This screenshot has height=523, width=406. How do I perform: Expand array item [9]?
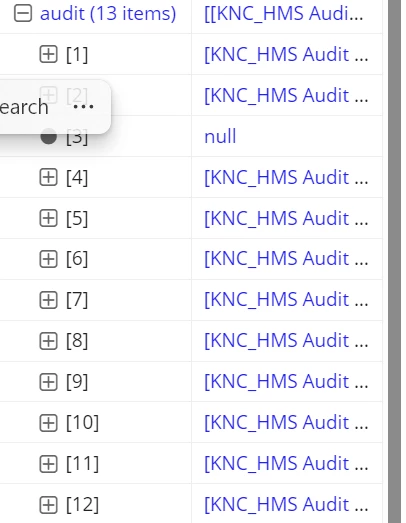click(48, 382)
